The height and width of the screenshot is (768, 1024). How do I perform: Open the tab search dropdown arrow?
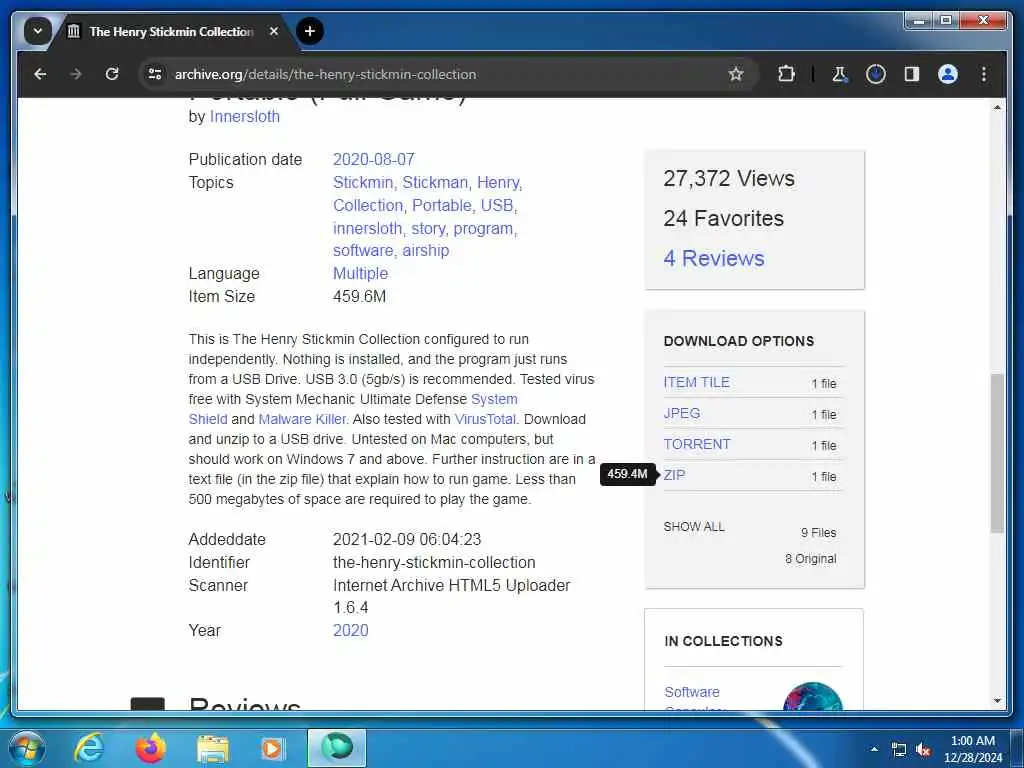[37, 31]
